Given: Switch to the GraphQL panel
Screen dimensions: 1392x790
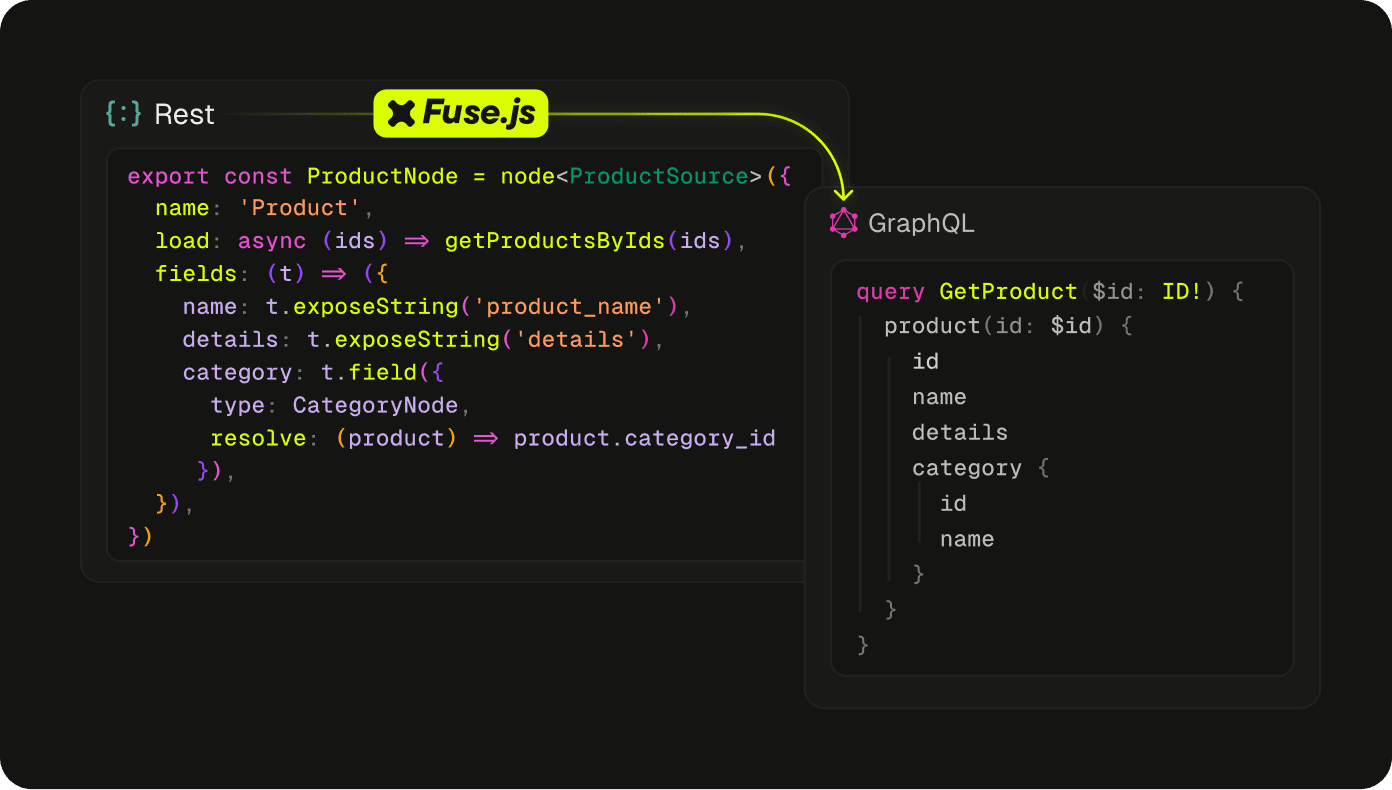Looking at the screenshot, I should point(922,223).
